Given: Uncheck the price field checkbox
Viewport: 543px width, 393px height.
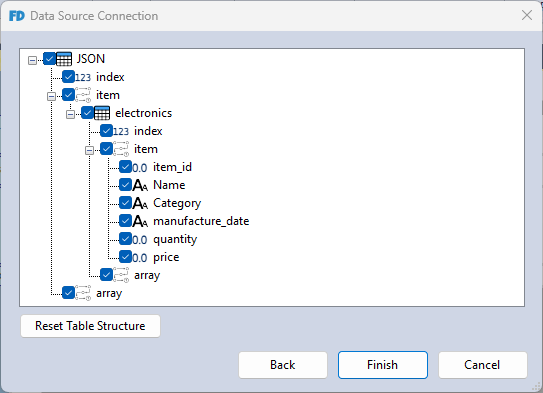Looking at the screenshot, I should [125, 257].
